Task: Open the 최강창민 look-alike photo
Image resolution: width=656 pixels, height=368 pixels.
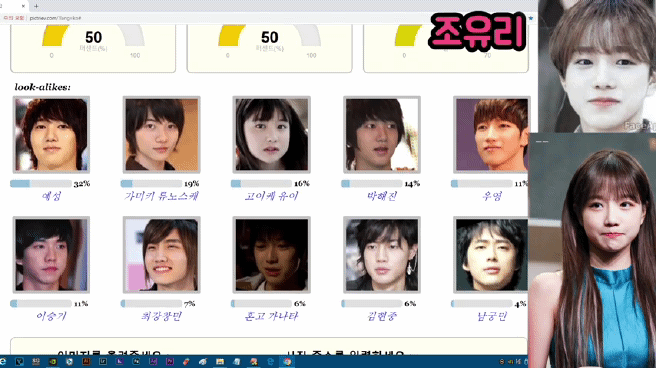Action: pos(161,255)
